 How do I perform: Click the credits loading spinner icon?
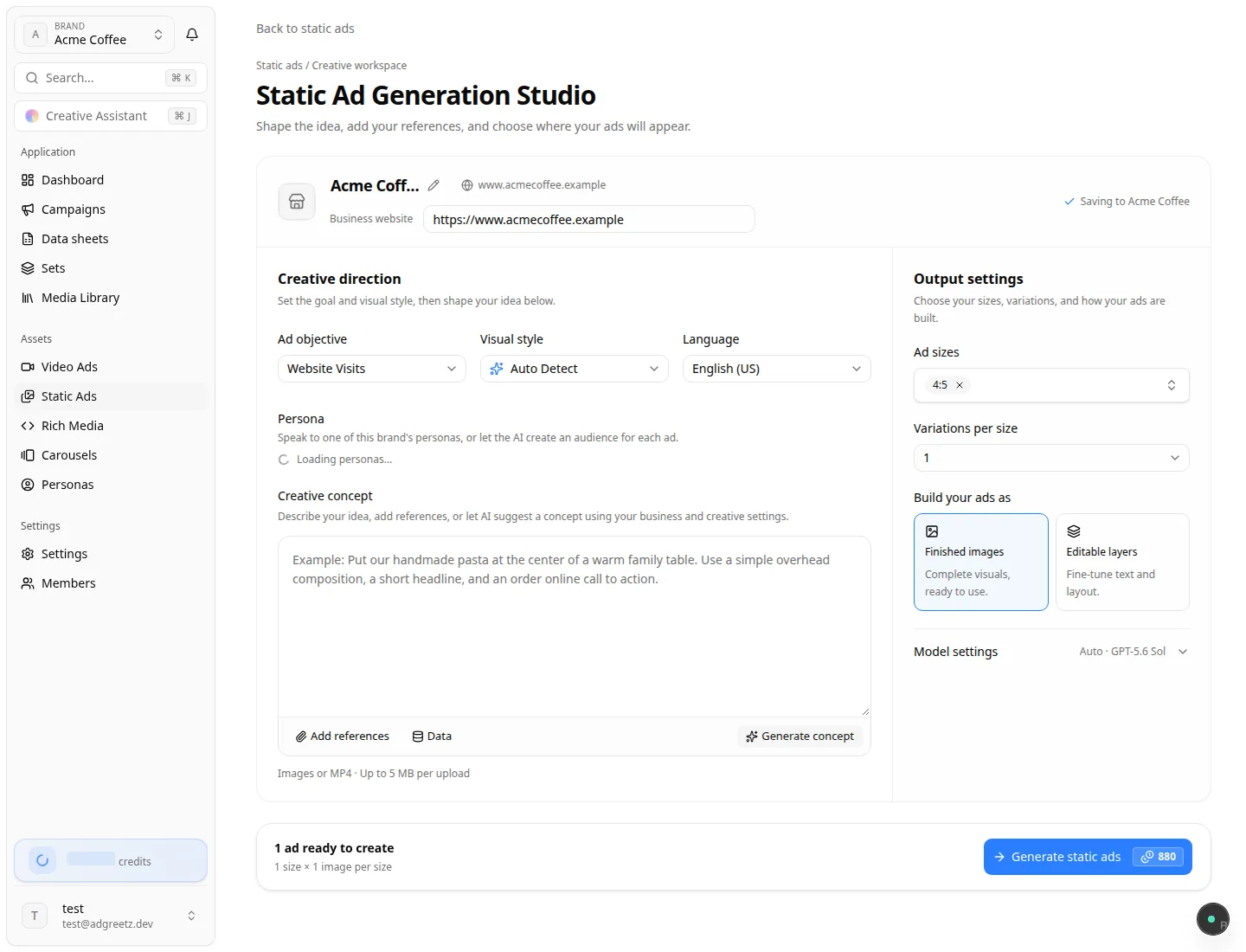click(x=42, y=860)
